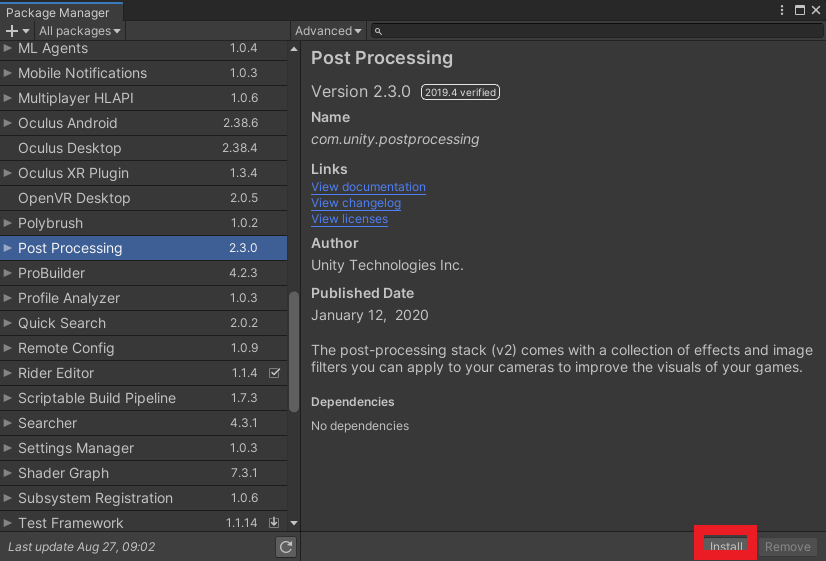This screenshot has width=826, height=561.
Task: Click the Test Framework update available icon
Action: (x=275, y=523)
